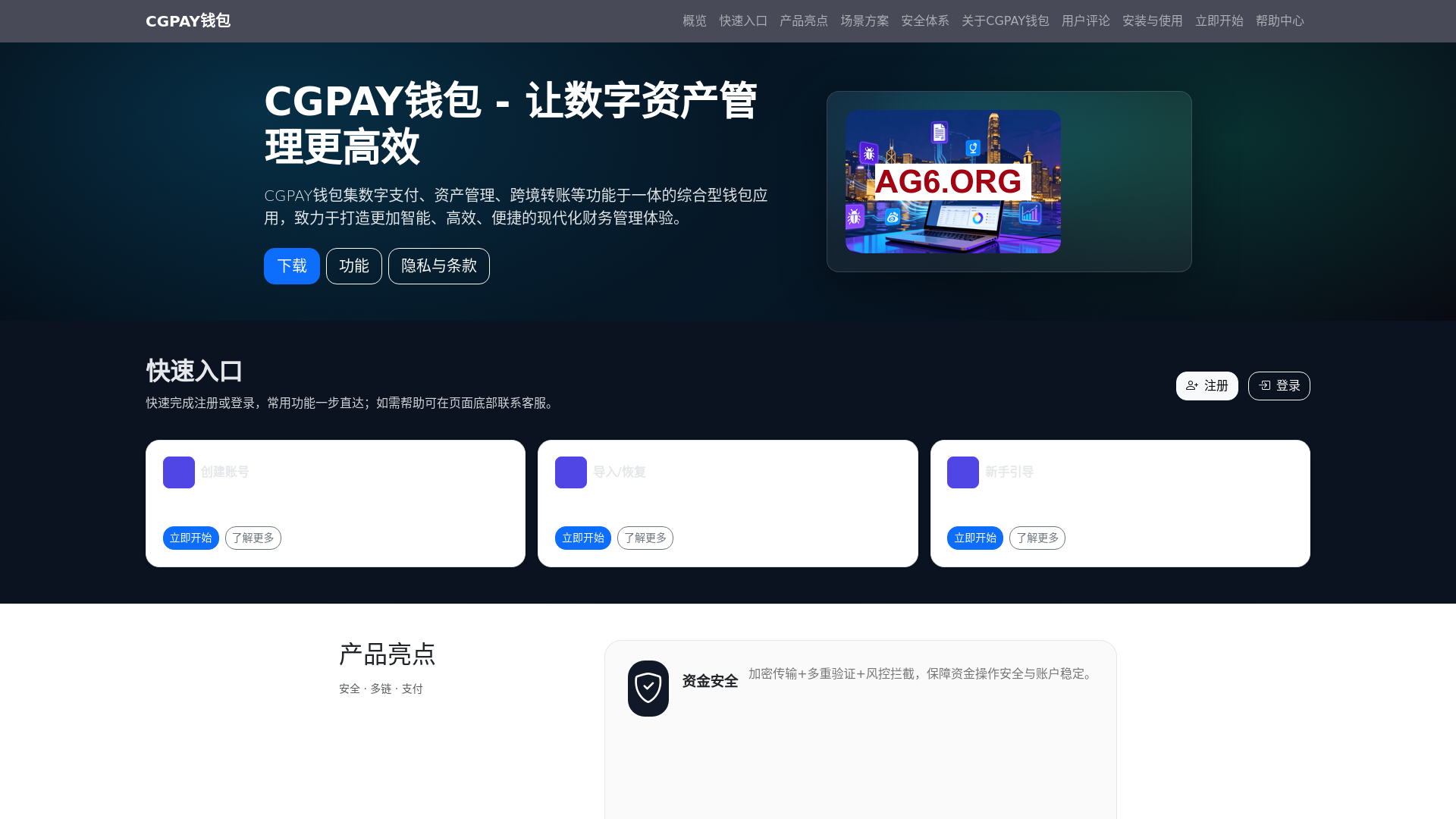Click the 安全 · 多链 · 支付 subtitle
This screenshot has width=1456, height=819.
click(x=381, y=689)
